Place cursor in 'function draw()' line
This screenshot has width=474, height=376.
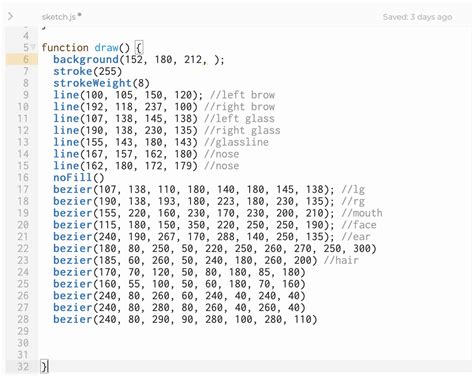pyautogui.click(x=92, y=48)
